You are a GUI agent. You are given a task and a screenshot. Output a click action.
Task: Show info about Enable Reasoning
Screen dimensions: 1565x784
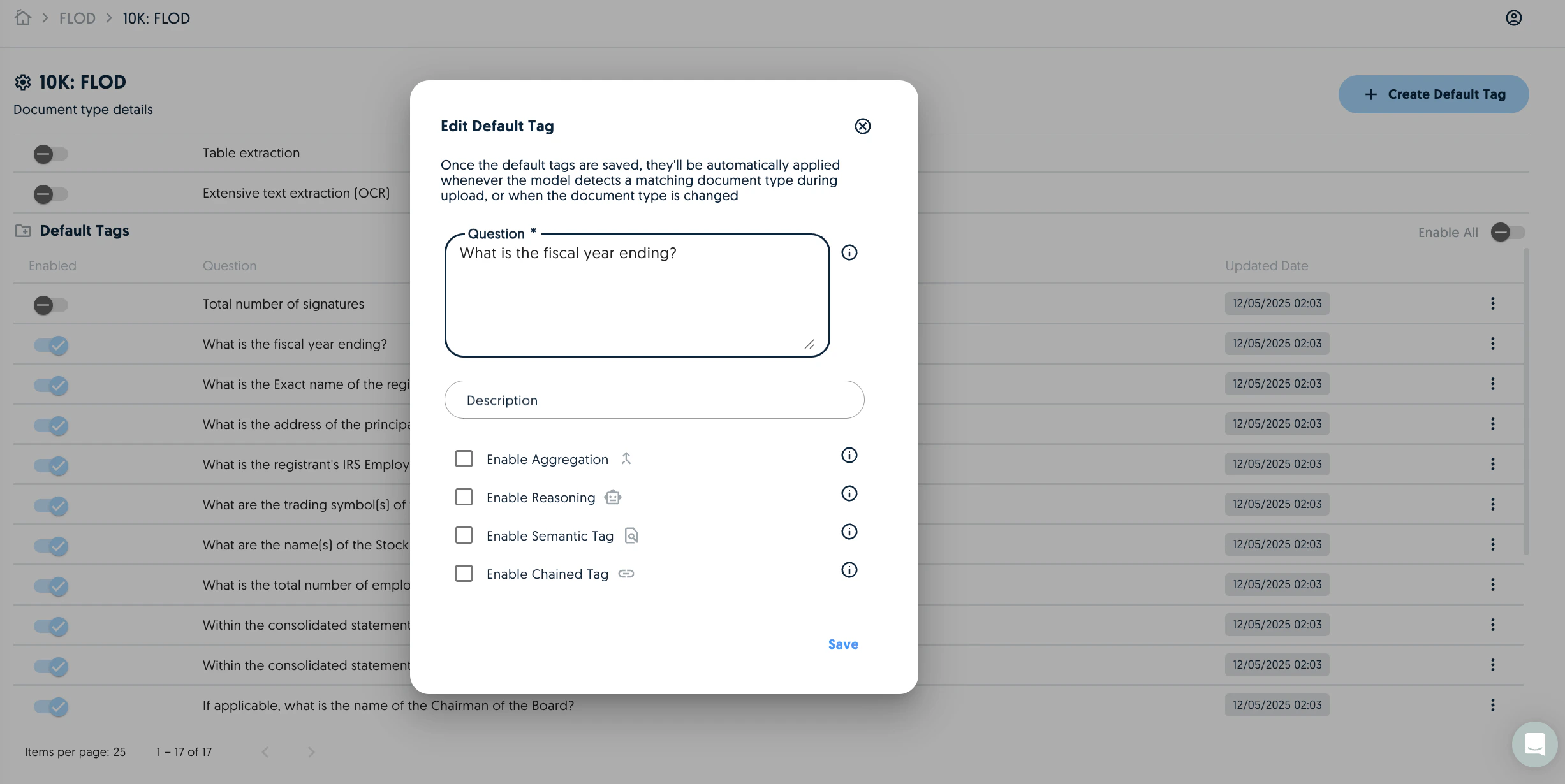(x=849, y=493)
